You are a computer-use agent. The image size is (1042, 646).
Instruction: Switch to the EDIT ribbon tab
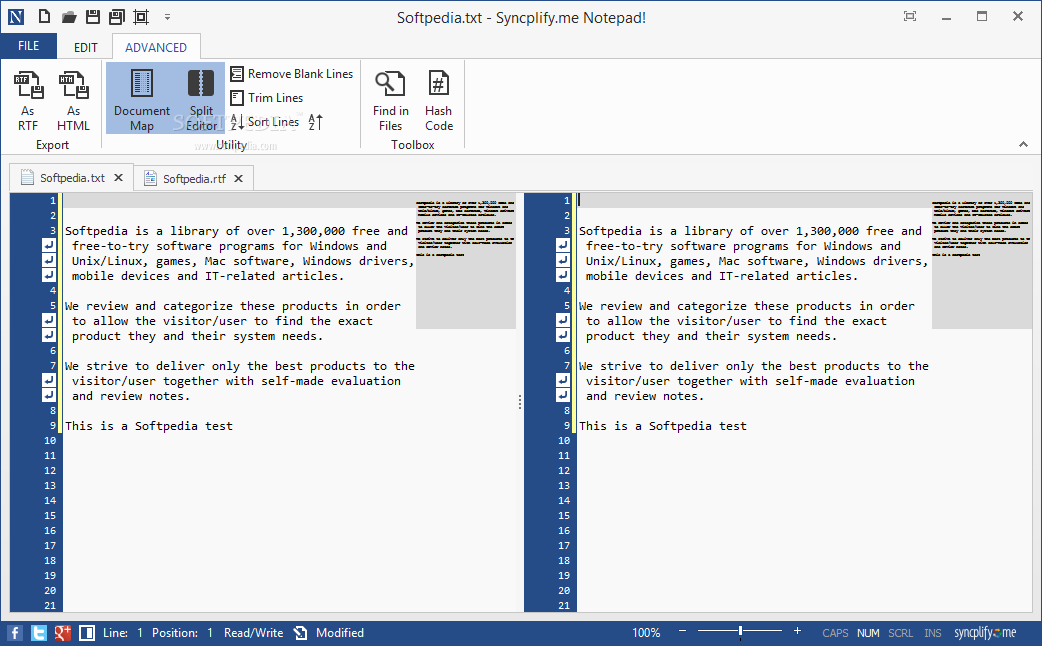(86, 47)
